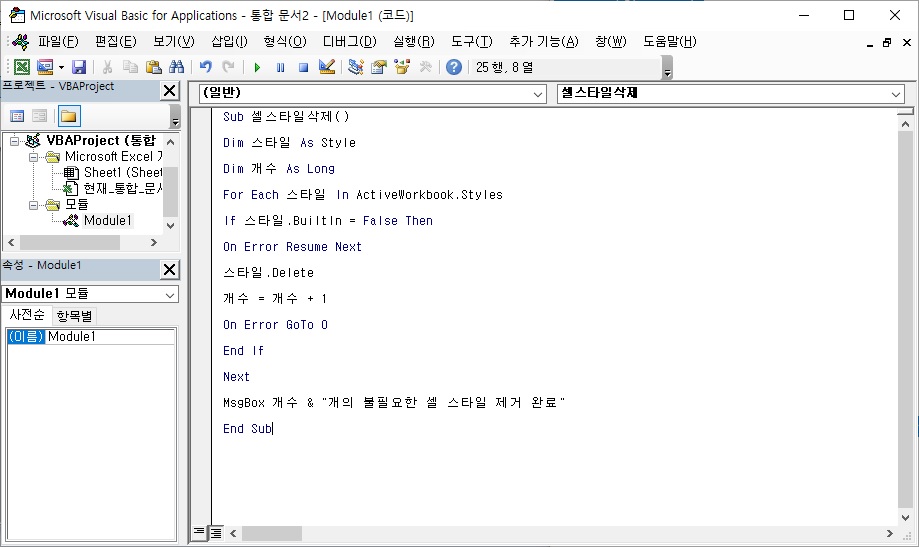The image size is (919, 547).
Task: Click project tree scroll right arrow
Action: (x=154, y=242)
